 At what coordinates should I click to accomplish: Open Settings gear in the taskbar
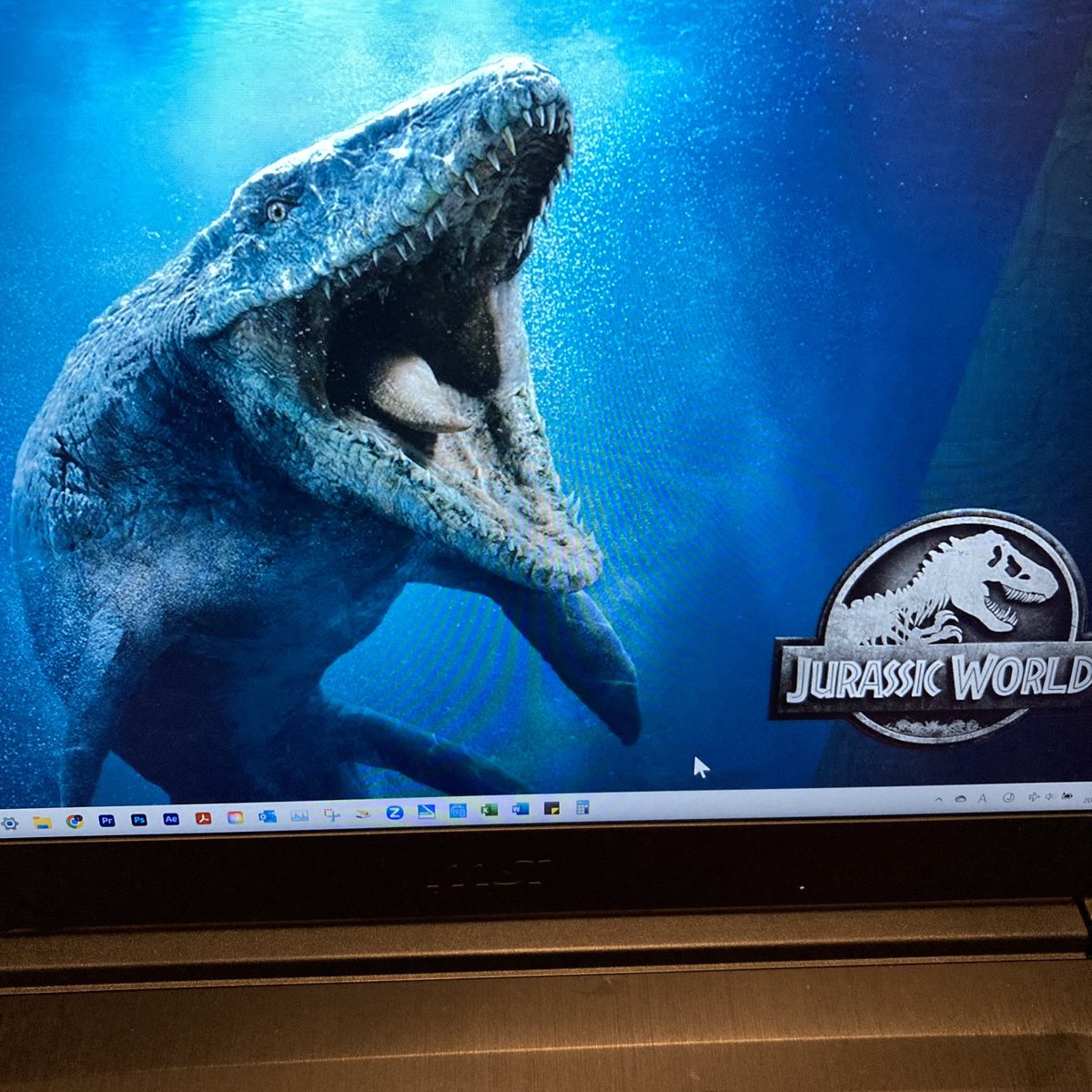(9, 824)
